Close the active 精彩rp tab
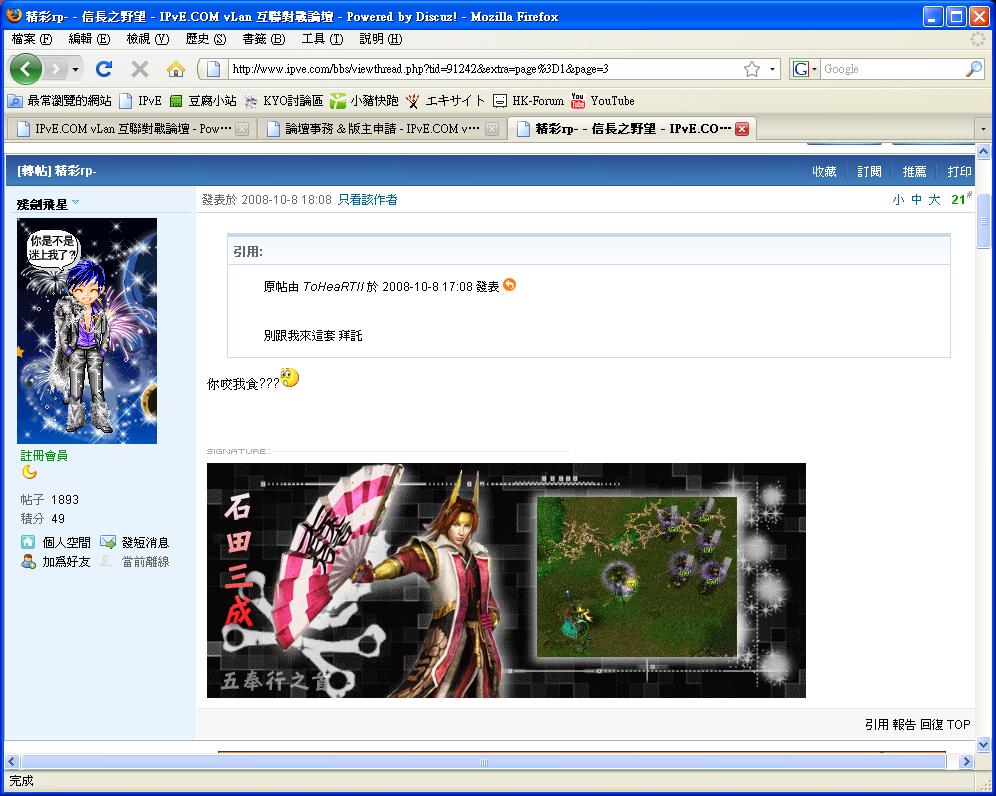This screenshot has height=796, width=996. point(742,129)
